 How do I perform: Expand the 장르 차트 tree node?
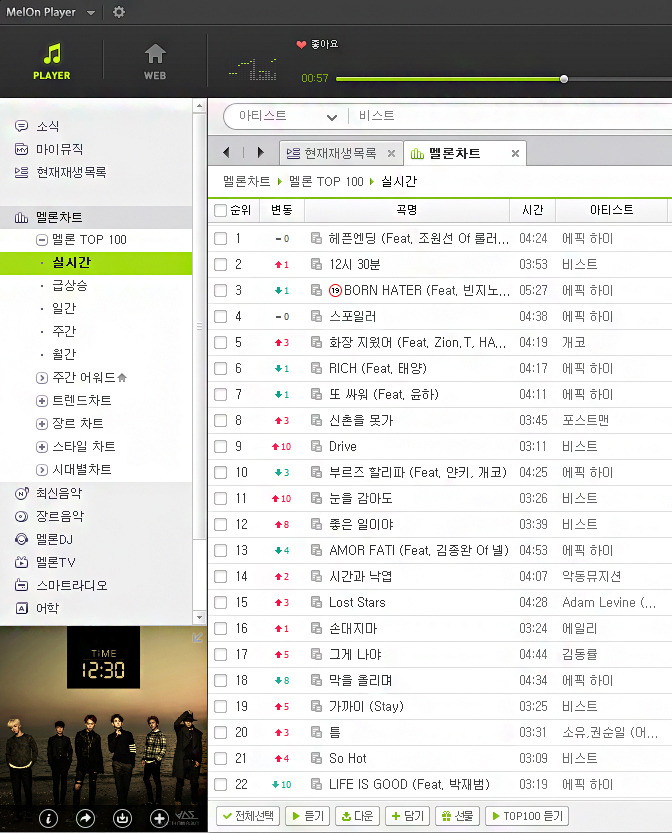coord(41,424)
